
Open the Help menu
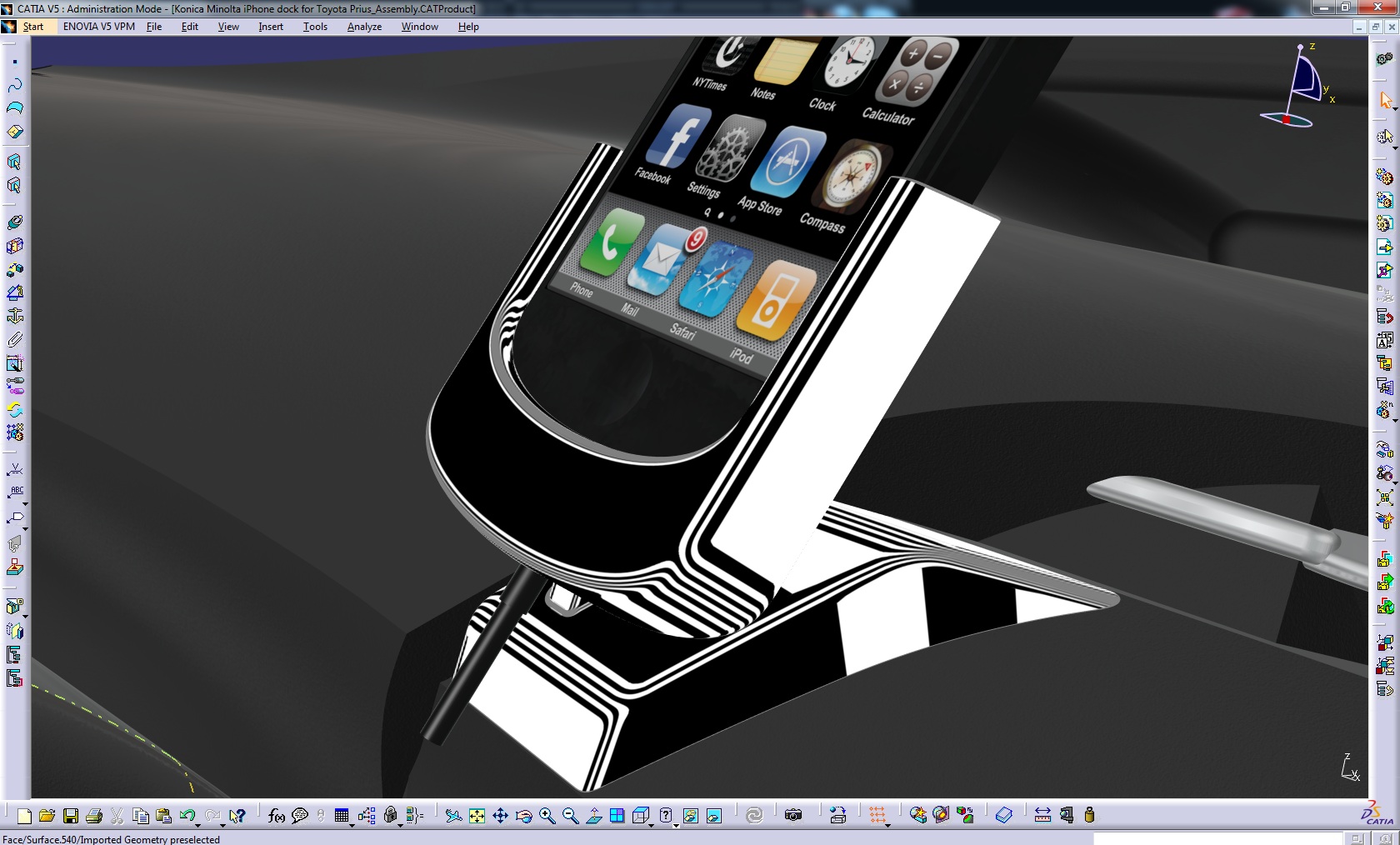[468, 27]
